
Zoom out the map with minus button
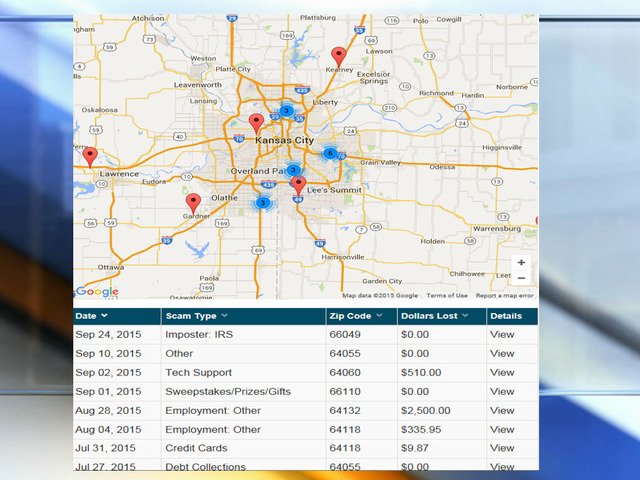pos(521,278)
